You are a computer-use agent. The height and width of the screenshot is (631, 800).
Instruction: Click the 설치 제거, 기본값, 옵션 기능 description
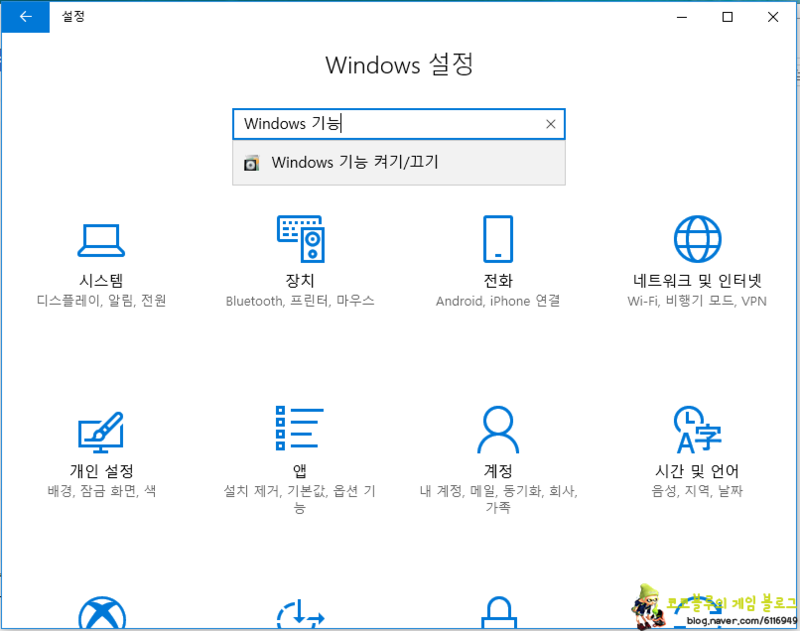(300, 499)
